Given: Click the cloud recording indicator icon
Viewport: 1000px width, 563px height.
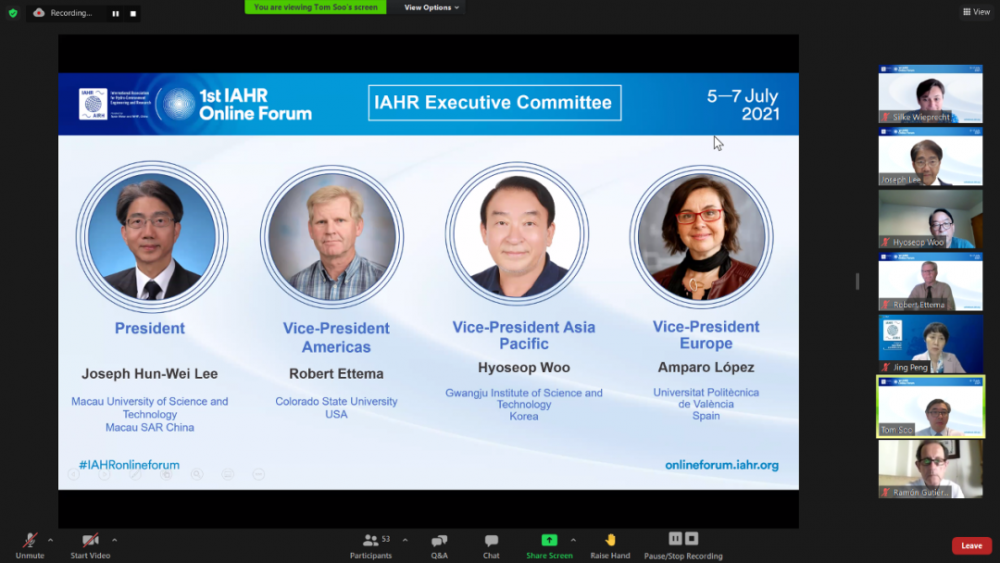Looking at the screenshot, I should click(39, 13).
